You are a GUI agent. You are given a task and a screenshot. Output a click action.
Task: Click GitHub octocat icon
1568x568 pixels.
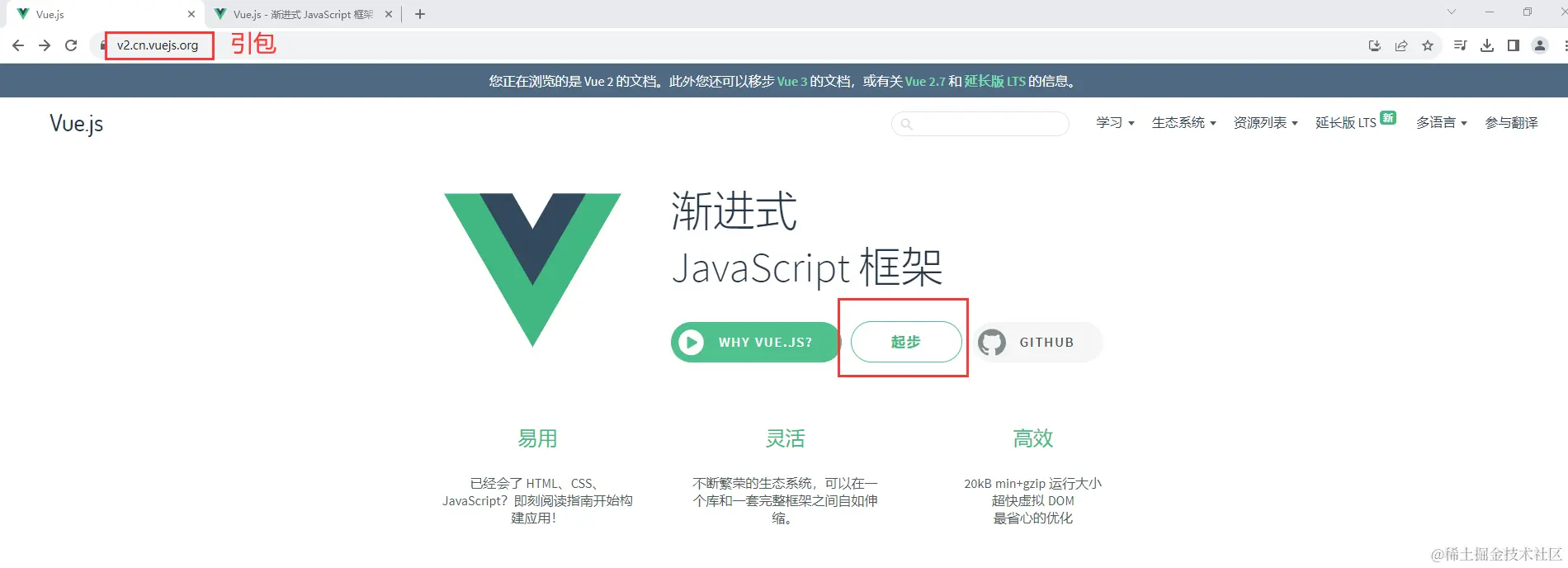click(992, 342)
